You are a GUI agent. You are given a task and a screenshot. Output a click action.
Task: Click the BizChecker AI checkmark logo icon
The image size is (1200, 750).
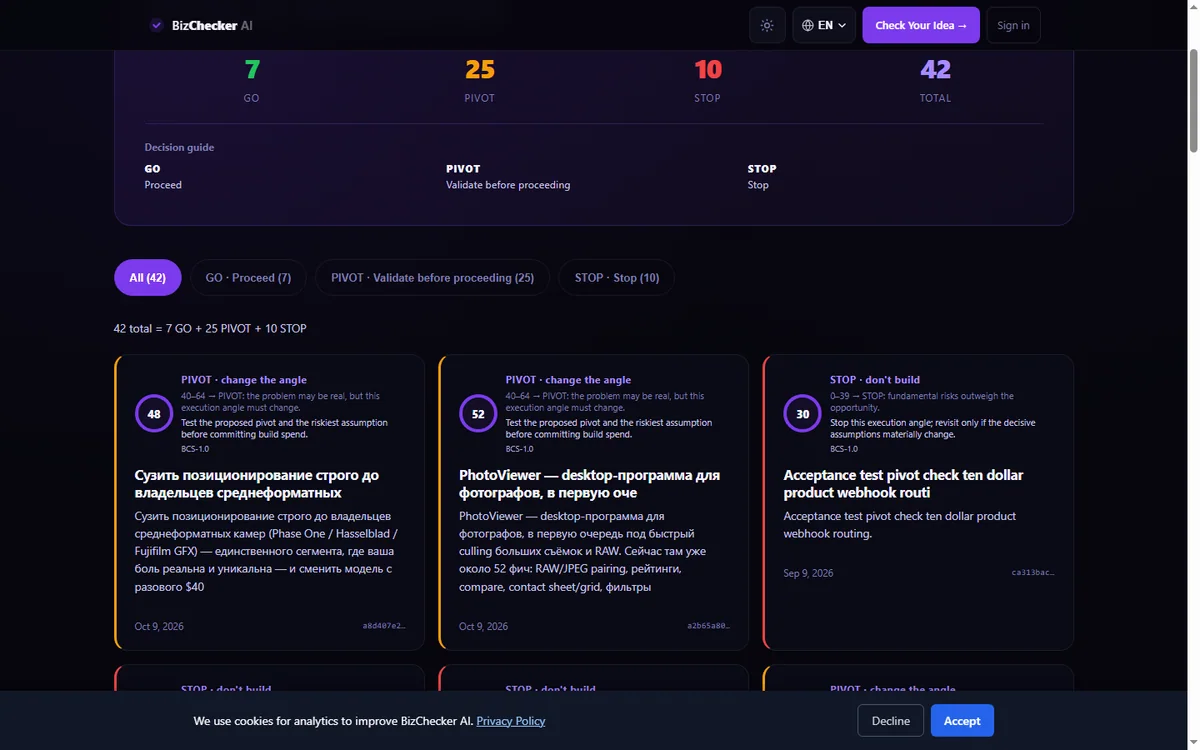coord(157,25)
